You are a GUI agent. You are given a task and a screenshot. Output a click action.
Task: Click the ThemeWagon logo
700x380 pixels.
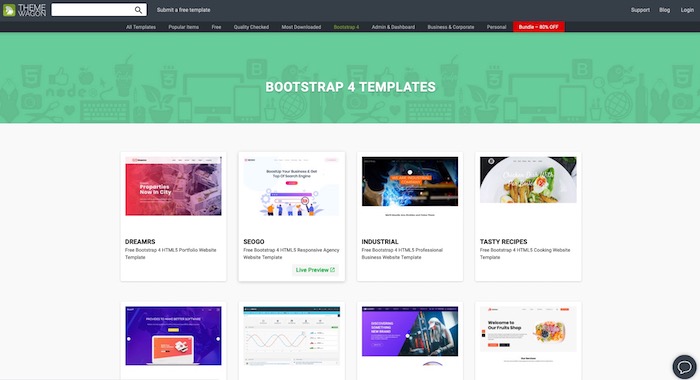pos(25,10)
